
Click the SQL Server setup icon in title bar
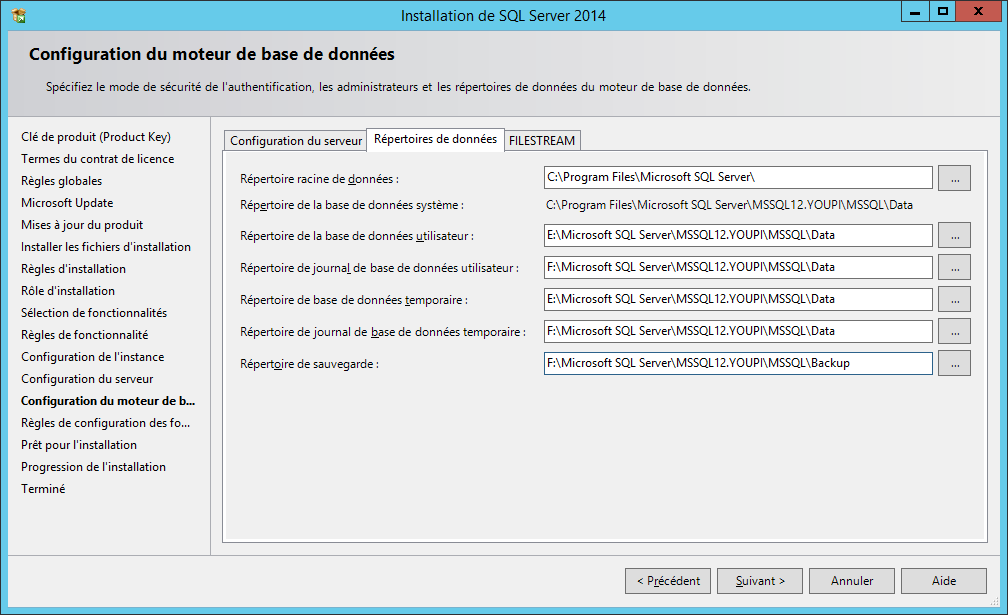point(19,15)
